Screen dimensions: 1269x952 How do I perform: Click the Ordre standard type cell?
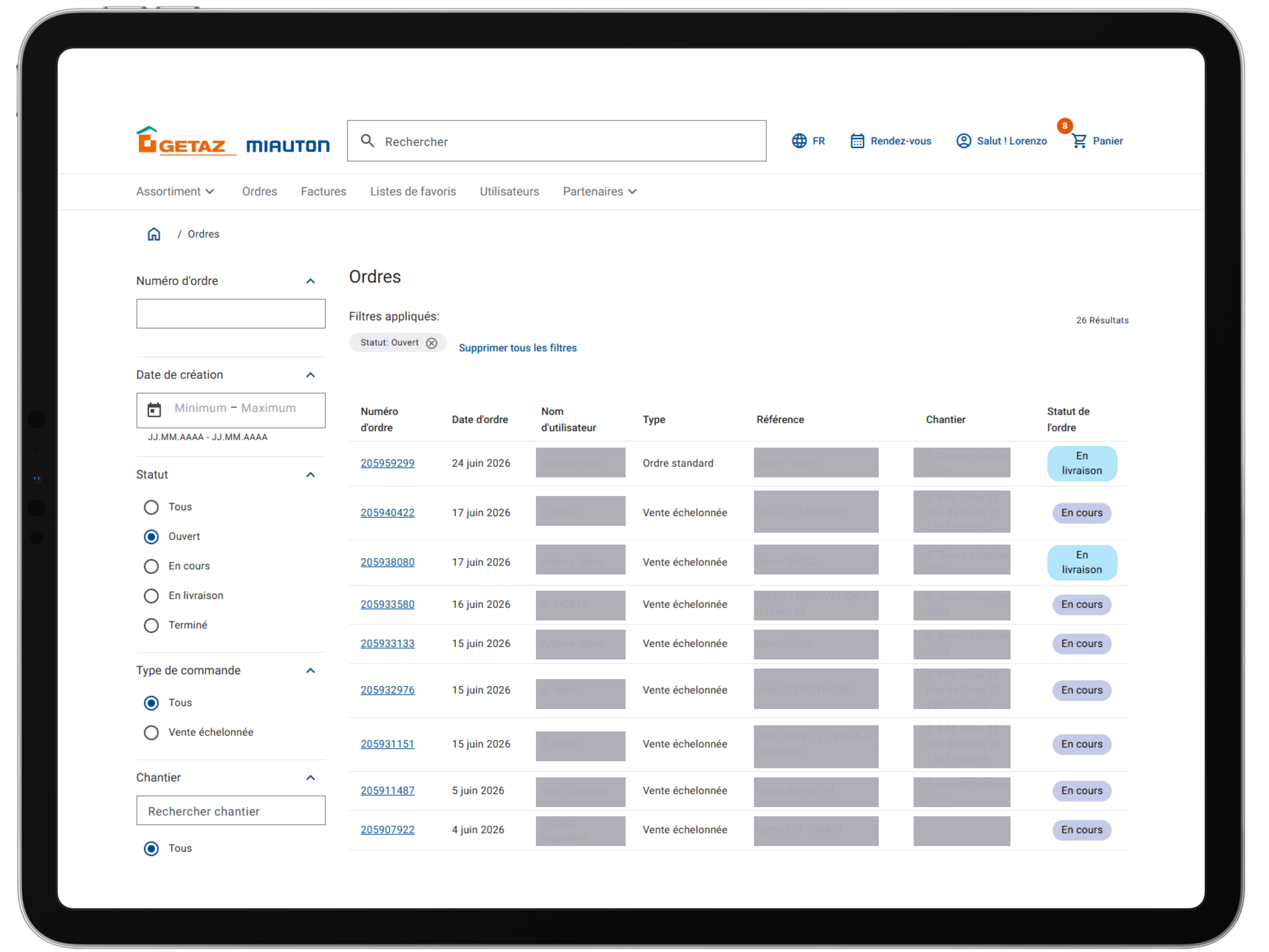(678, 463)
